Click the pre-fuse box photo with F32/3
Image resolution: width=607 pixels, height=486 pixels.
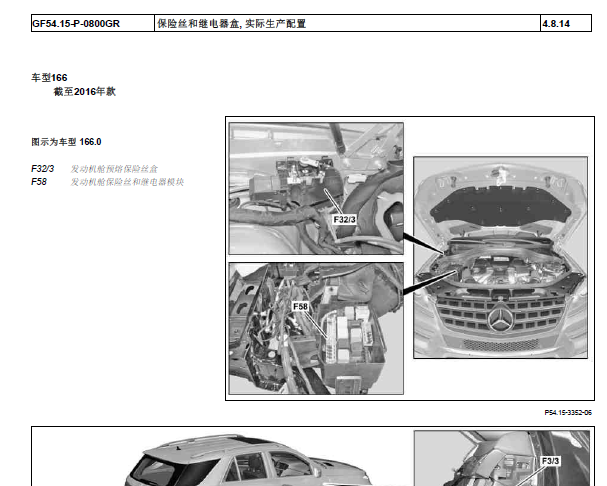(316, 189)
